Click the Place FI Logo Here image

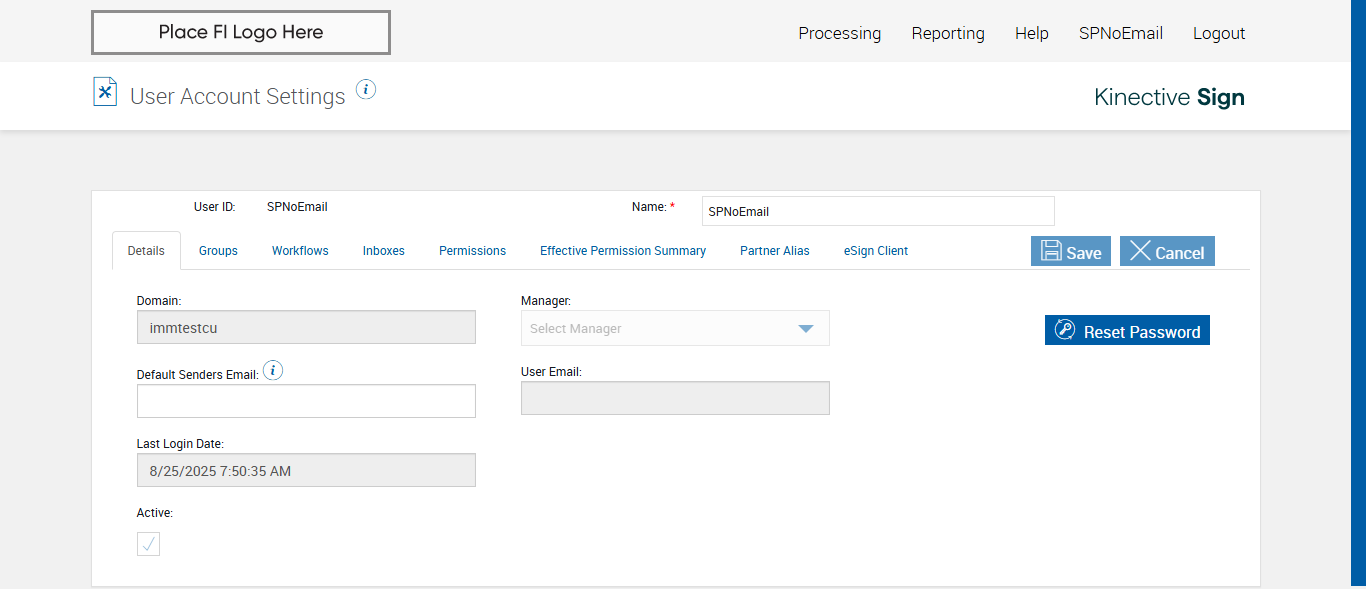tap(241, 33)
